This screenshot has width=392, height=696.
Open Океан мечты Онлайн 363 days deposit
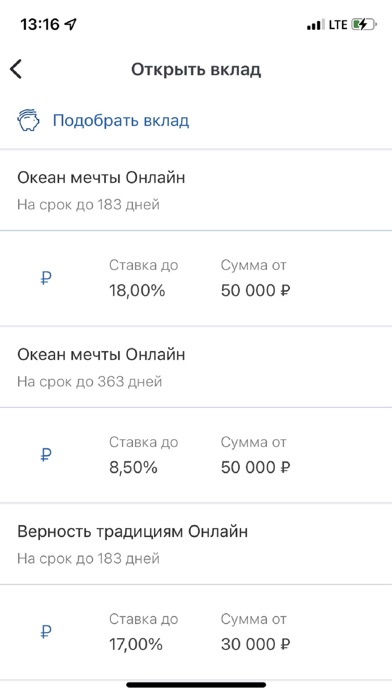tap(196, 367)
